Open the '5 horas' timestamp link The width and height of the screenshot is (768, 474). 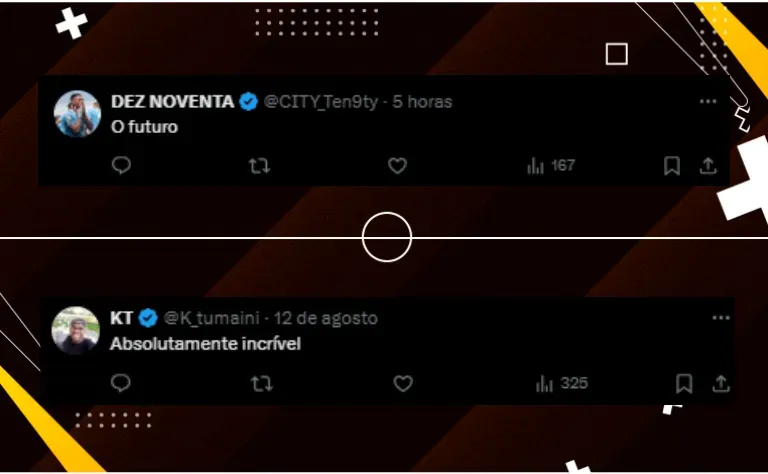point(422,102)
